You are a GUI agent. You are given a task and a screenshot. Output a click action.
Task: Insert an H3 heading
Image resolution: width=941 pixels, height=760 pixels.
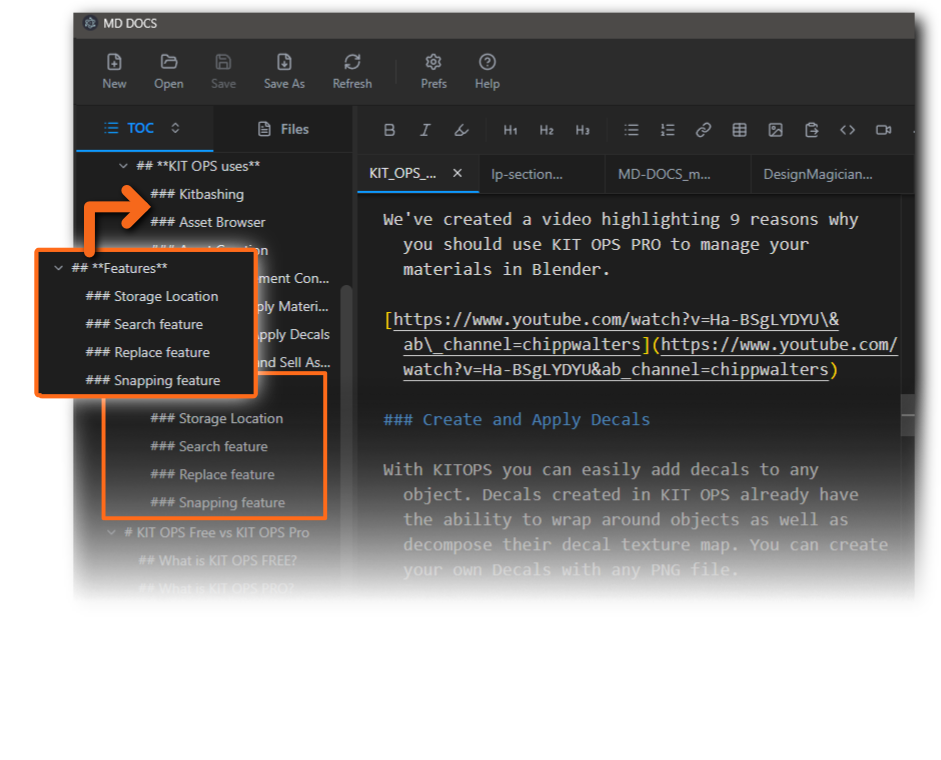coord(582,130)
